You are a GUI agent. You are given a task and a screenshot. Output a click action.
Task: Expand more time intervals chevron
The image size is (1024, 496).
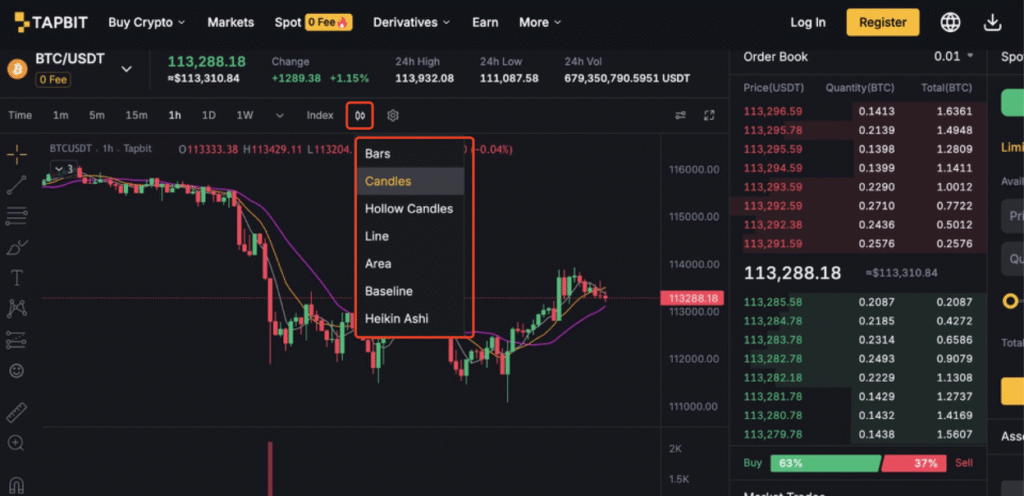click(x=280, y=116)
